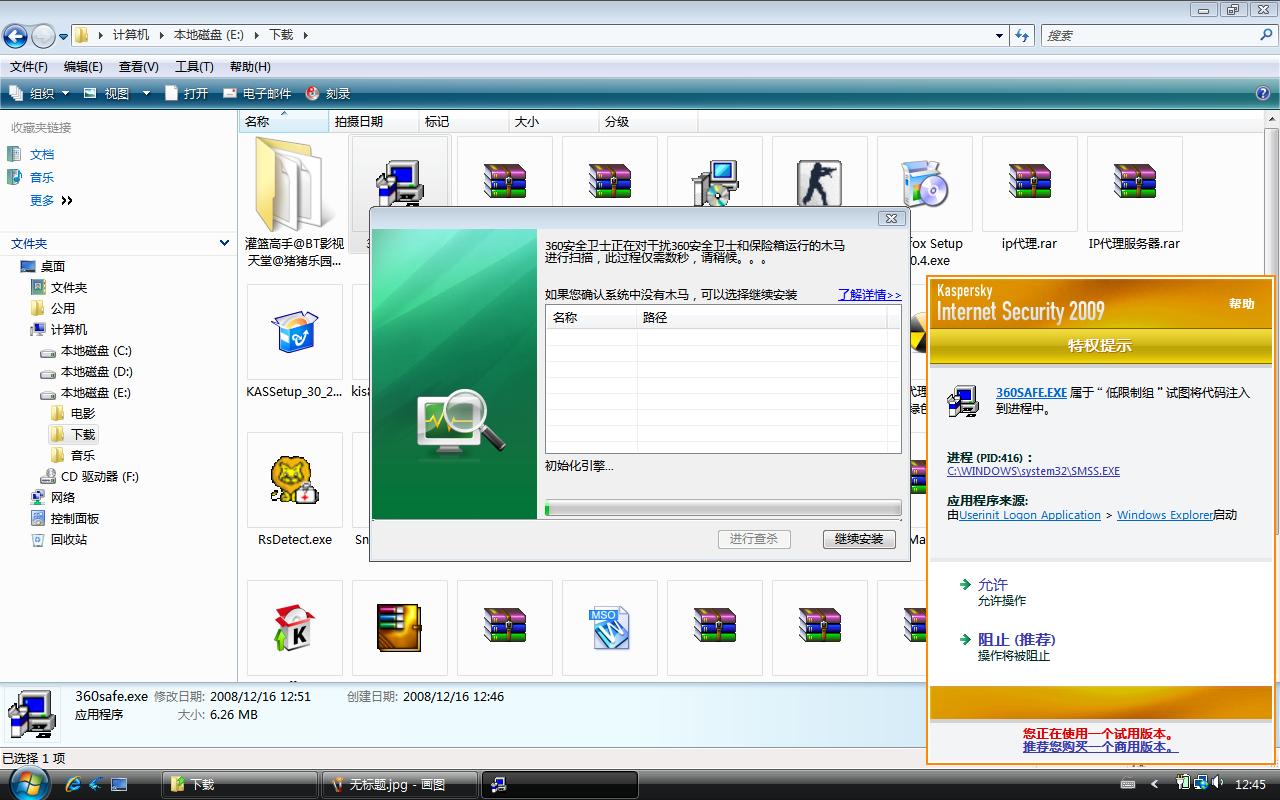The image size is (1280, 800).
Task: Select 本地磁盘 (C:) in folder tree
Action: coord(96,351)
